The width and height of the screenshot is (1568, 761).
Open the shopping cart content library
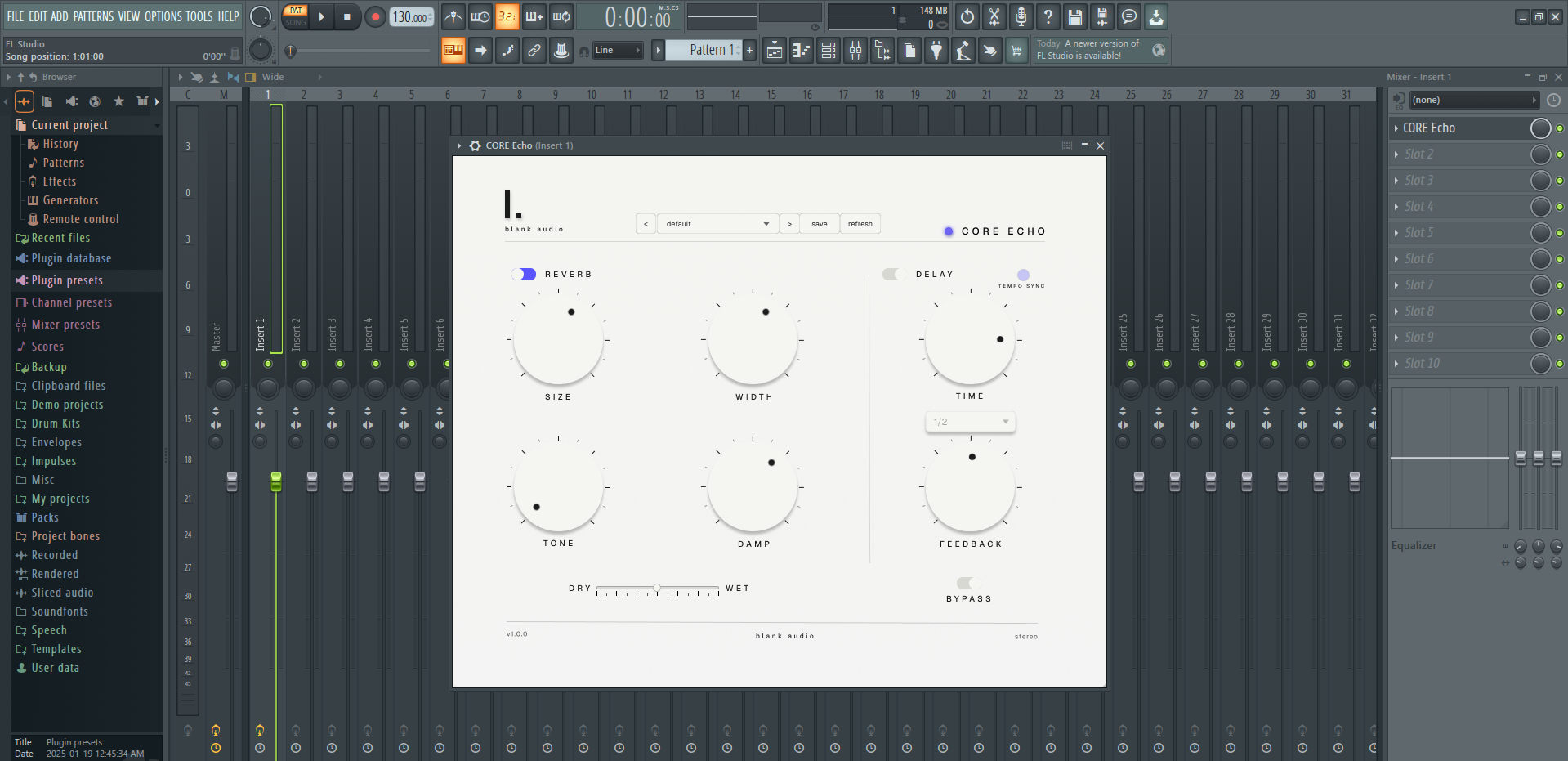click(1016, 51)
